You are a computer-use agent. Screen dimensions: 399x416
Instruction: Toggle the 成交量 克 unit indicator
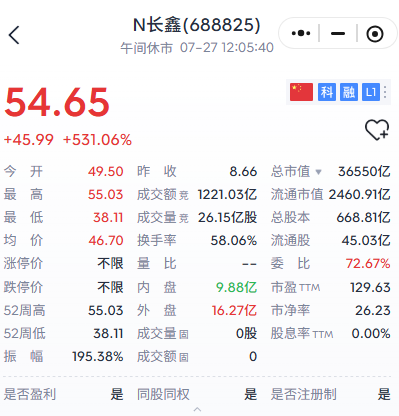click(184, 218)
